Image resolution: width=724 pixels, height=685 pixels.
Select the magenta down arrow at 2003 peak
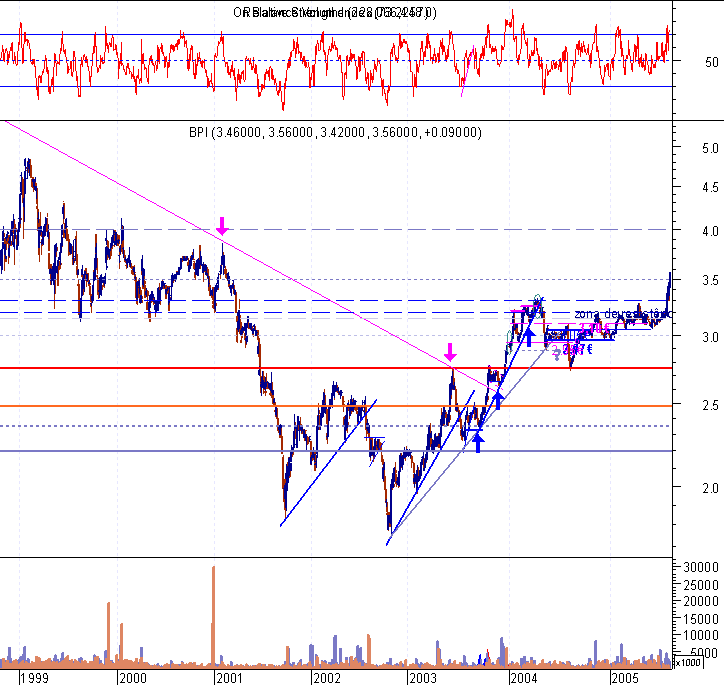click(450, 352)
